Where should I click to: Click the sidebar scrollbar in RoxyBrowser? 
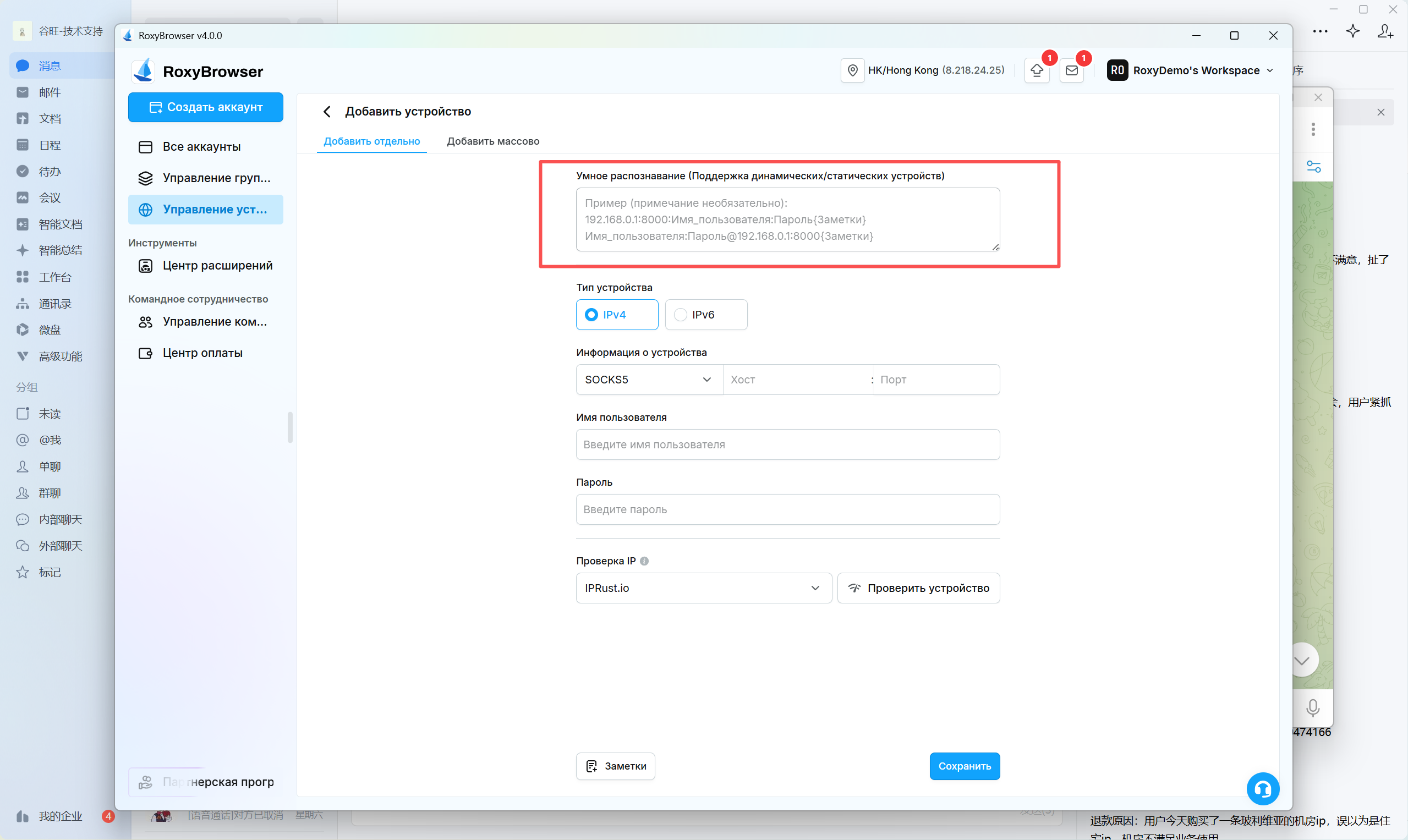pyautogui.click(x=290, y=427)
